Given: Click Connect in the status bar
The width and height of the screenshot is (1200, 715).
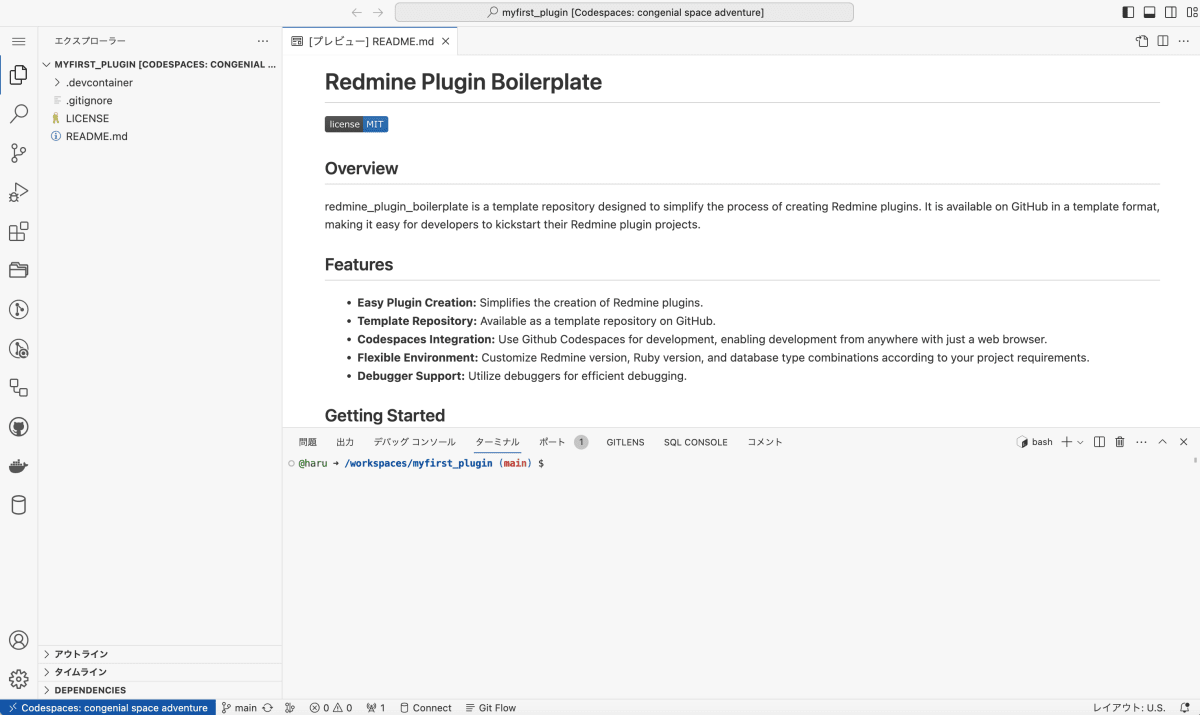Looking at the screenshot, I should coord(426,707).
